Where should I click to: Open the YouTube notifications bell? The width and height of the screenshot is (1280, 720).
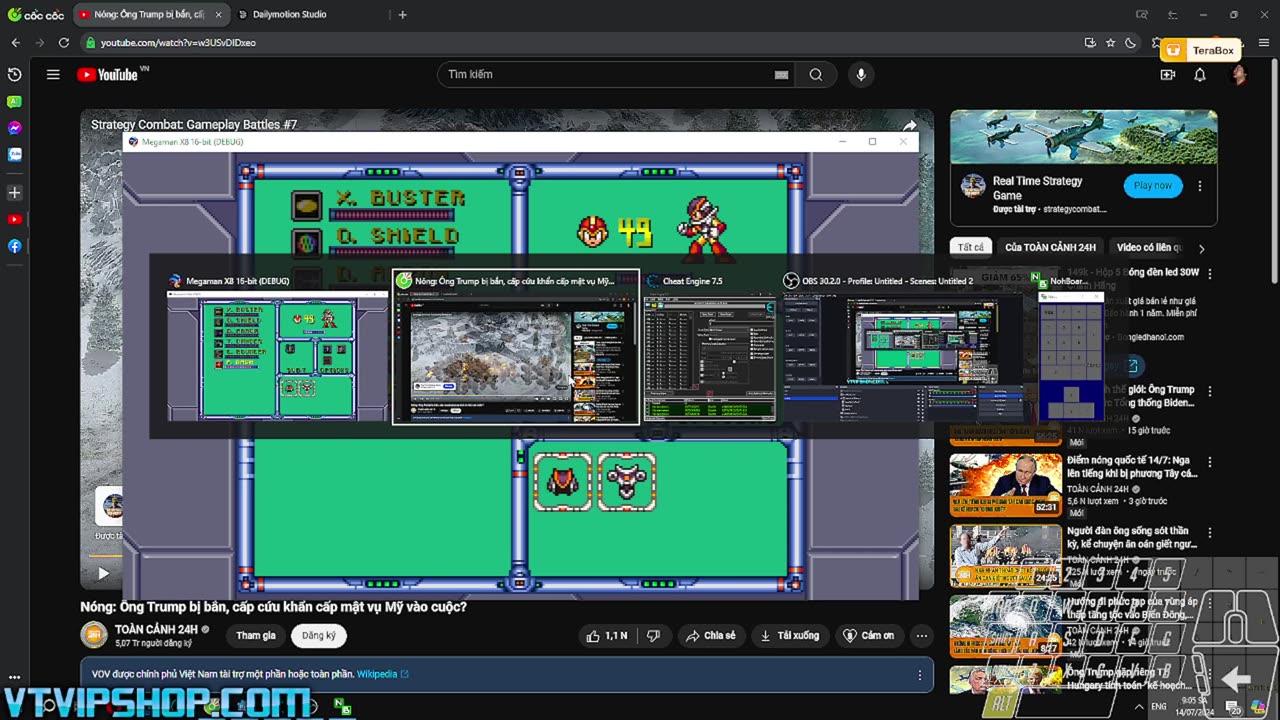[1200, 74]
